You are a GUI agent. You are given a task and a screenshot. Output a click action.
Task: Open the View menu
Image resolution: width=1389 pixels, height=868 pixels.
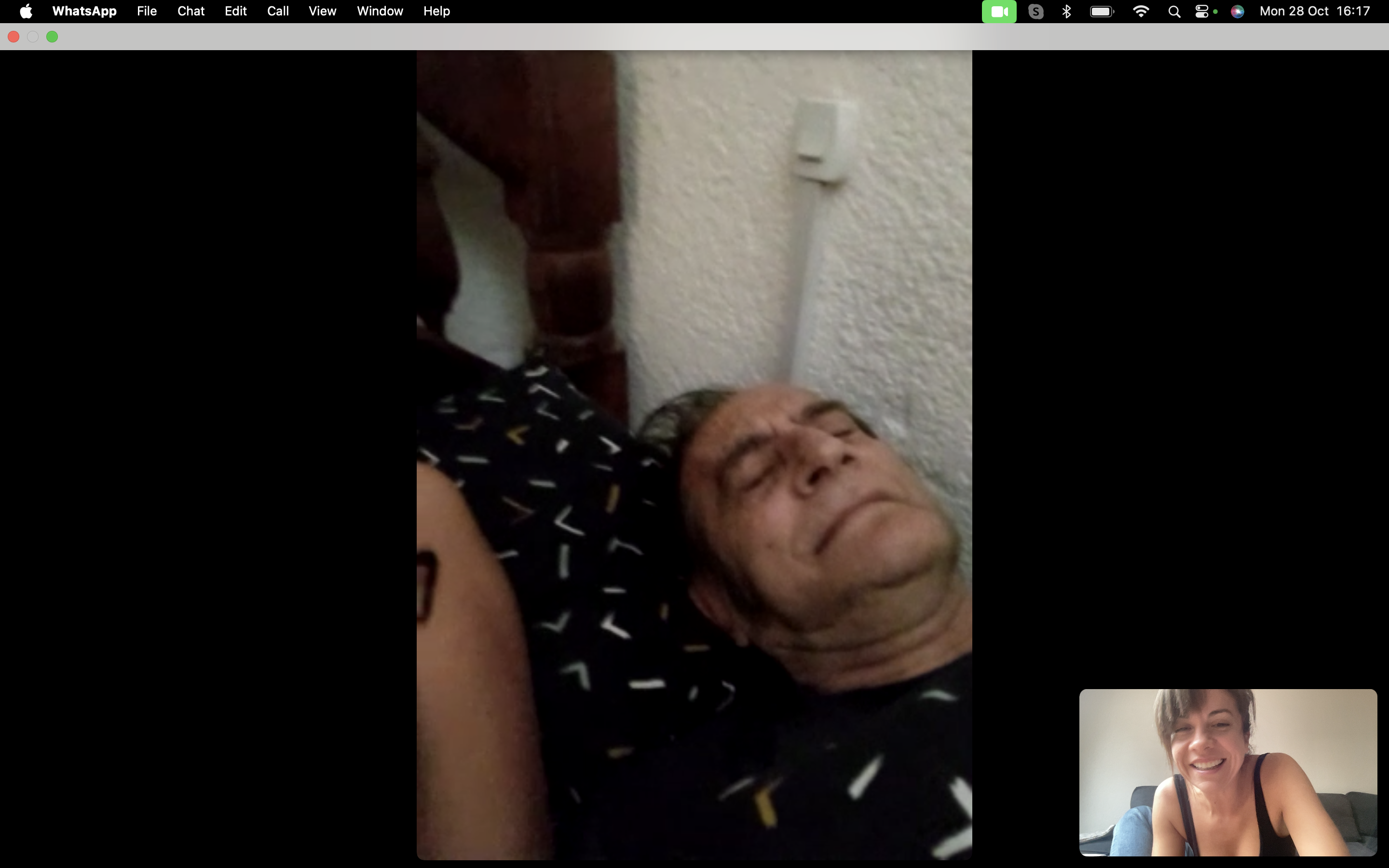322,12
